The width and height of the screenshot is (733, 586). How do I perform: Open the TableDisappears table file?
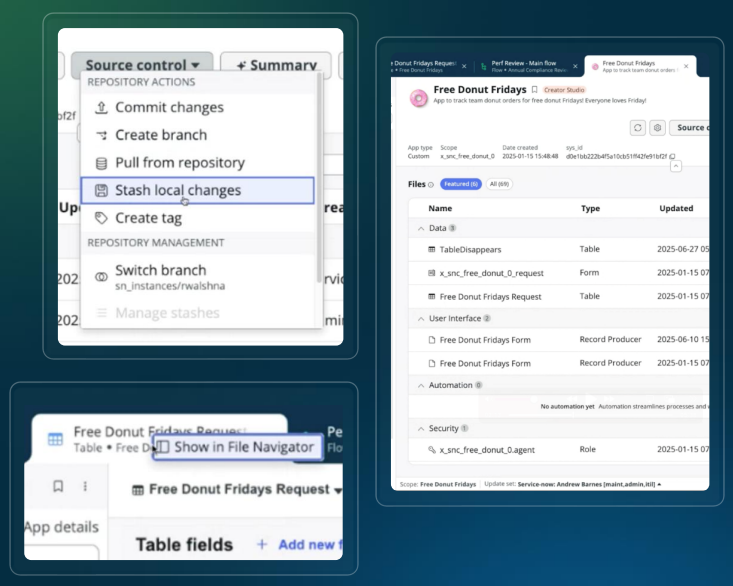[x=470, y=249]
